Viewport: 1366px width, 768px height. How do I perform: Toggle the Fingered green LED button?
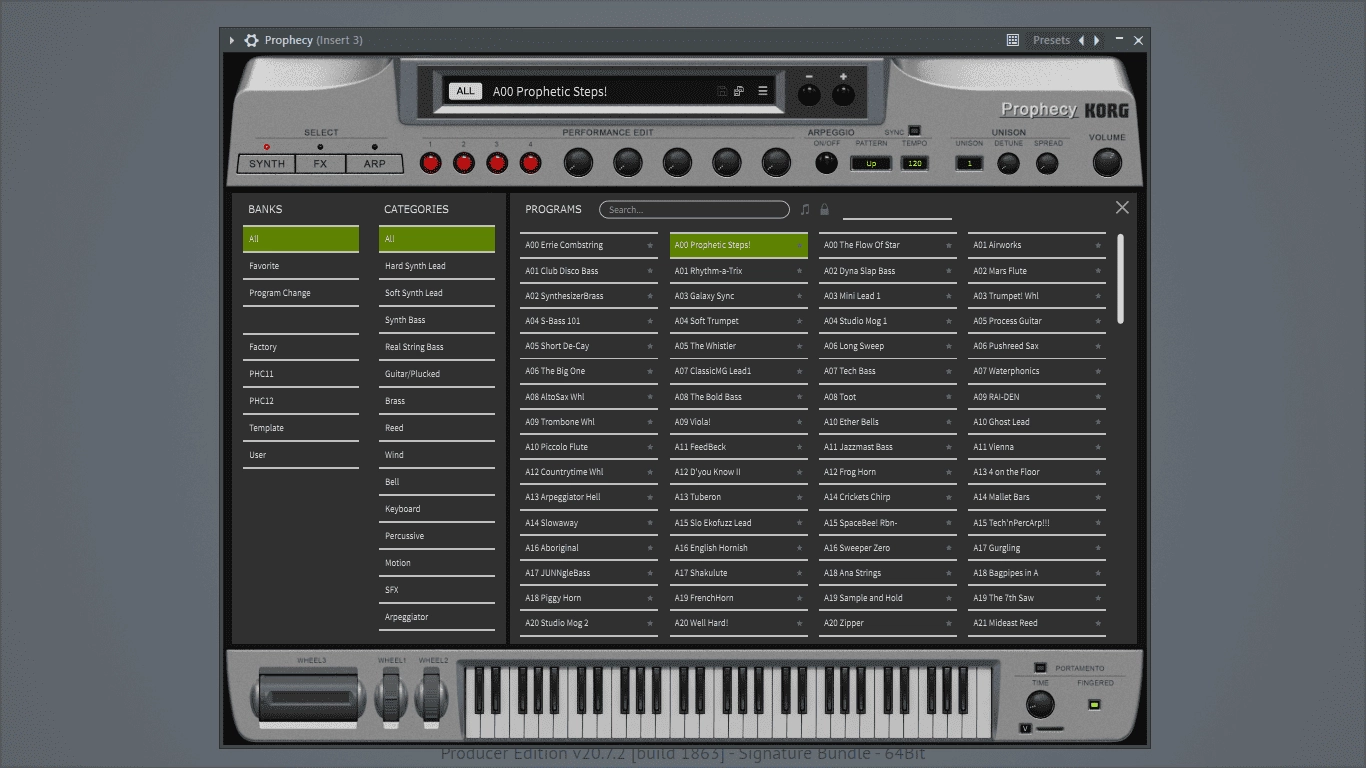pyautogui.click(x=1094, y=705)
